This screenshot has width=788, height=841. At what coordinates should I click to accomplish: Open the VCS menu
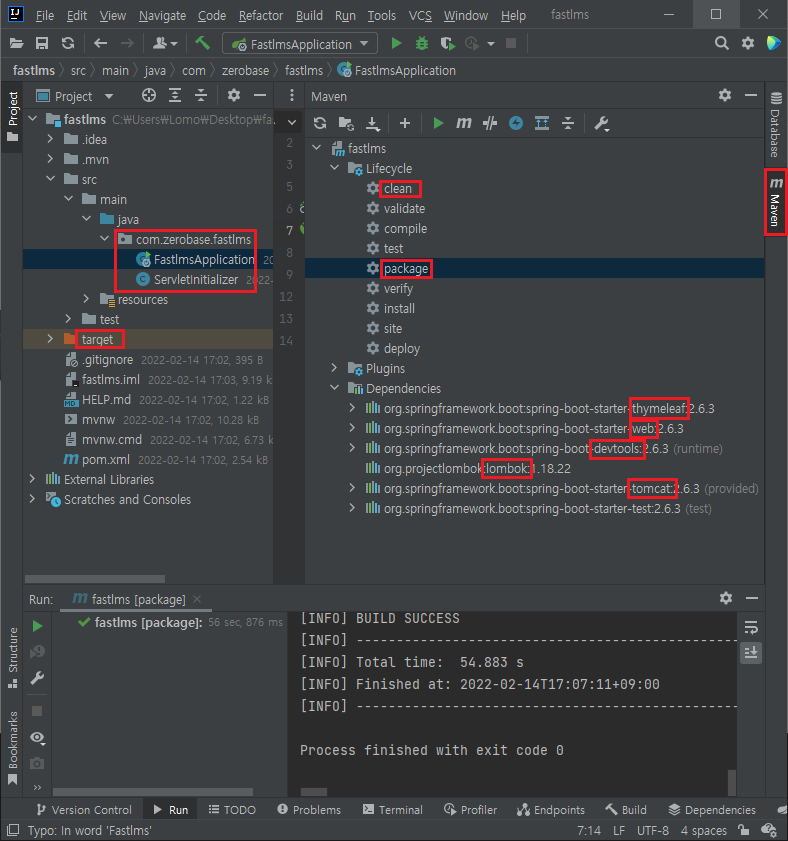(x=420, y=16)
